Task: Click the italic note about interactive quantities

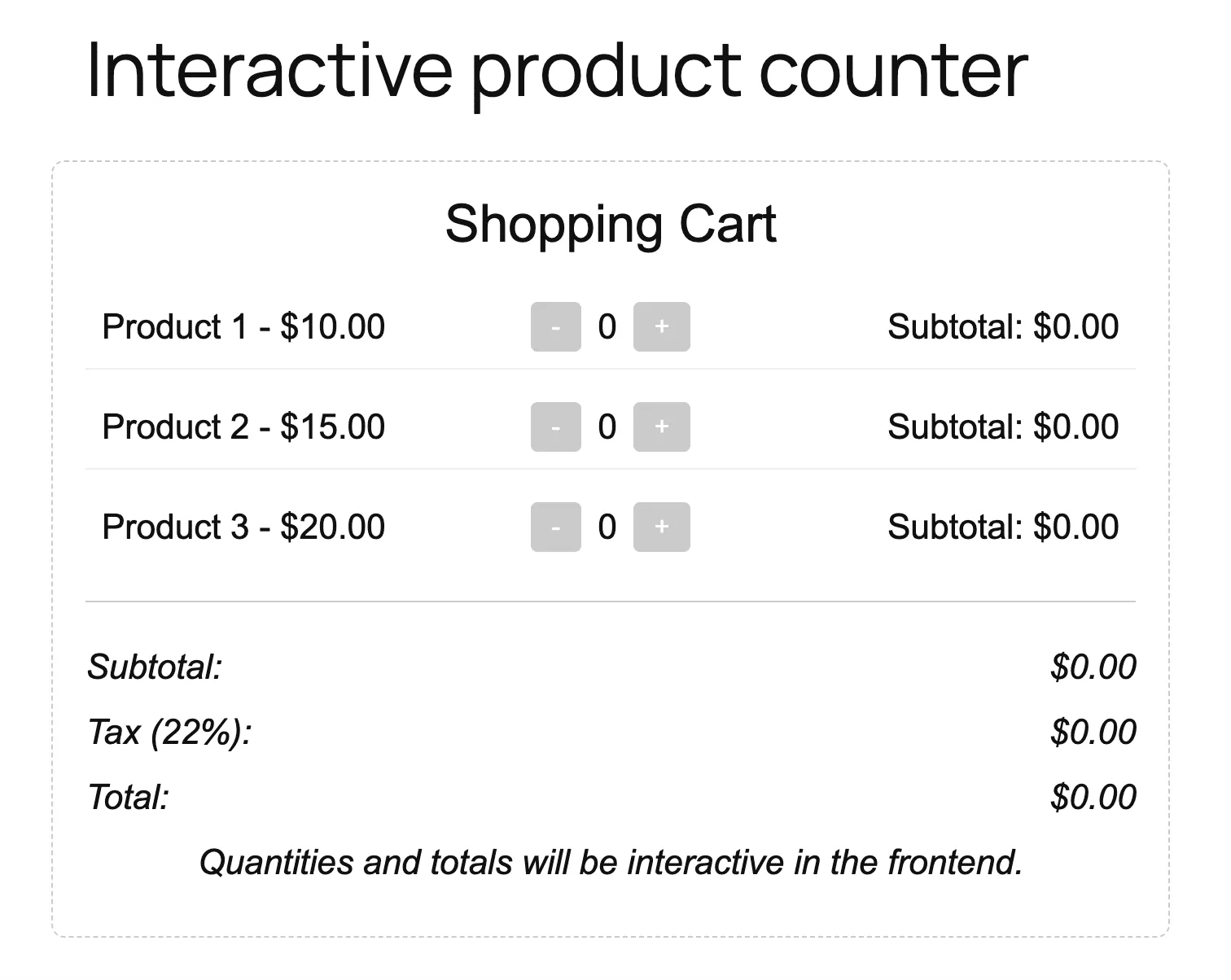Action: tap(611, 863)
